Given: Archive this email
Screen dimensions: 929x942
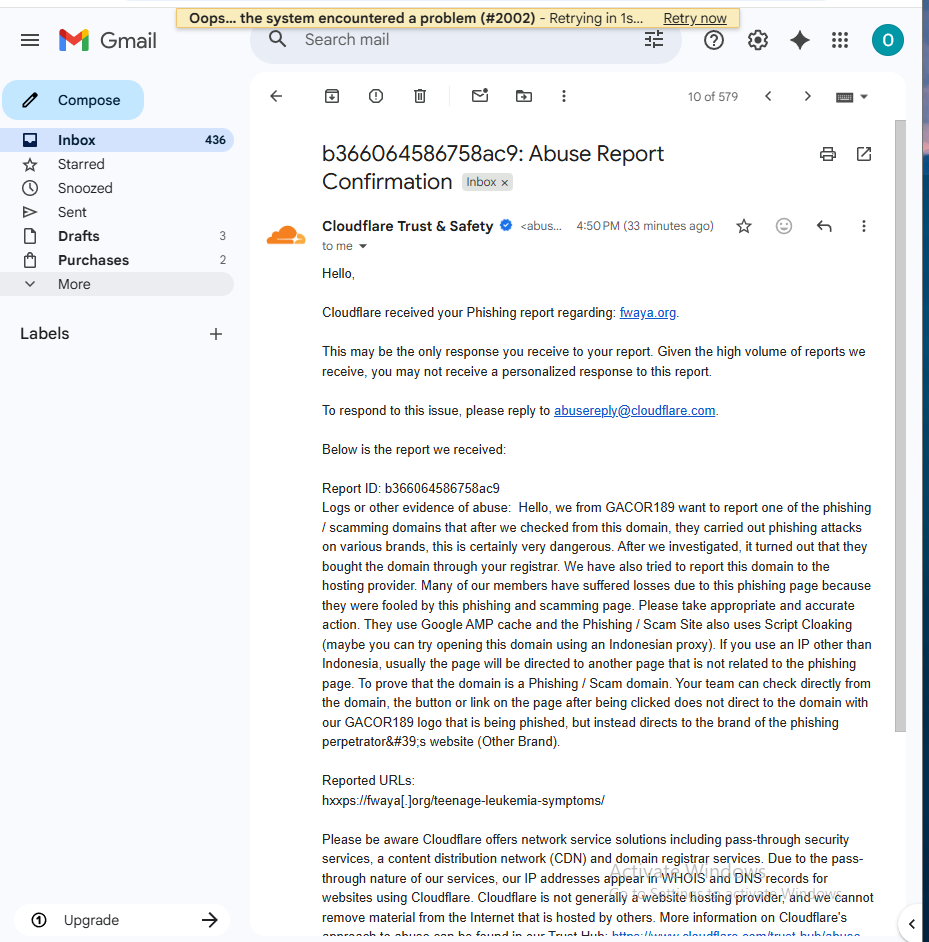Looking at the screenshot, I should 332,96.
